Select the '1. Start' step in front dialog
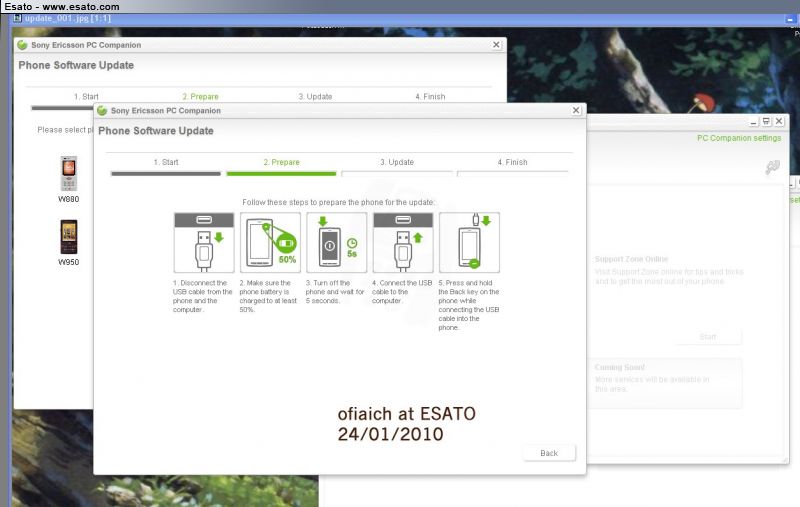800x507 pixels. [x=166, y=162]
